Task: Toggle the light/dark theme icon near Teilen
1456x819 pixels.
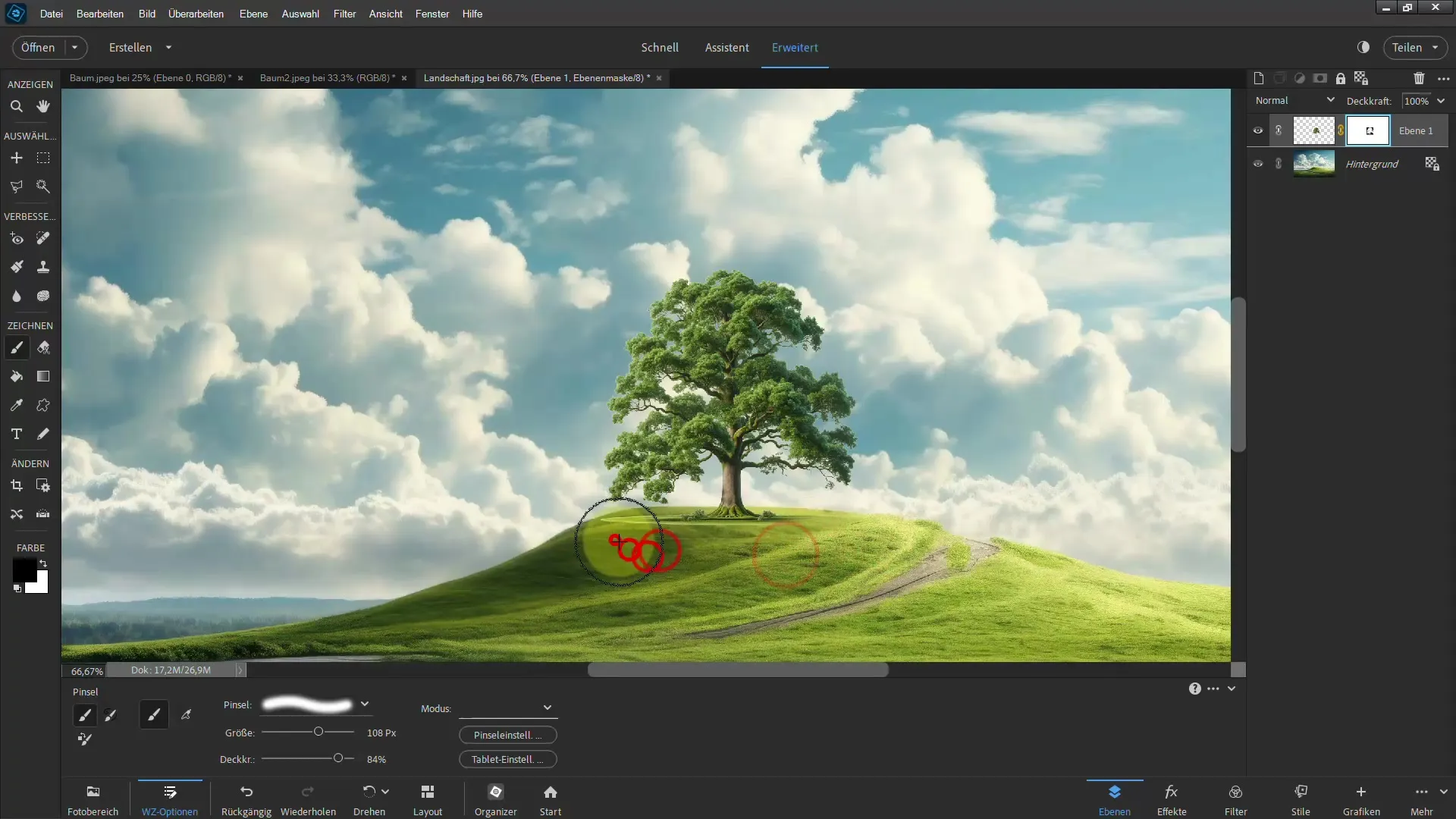Action: point(1363,47)
